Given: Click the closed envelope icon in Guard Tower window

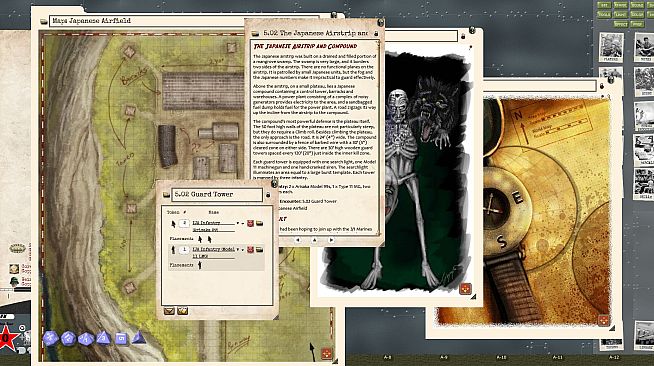Looking at the screenshot, I should click(x=169, y=311).
